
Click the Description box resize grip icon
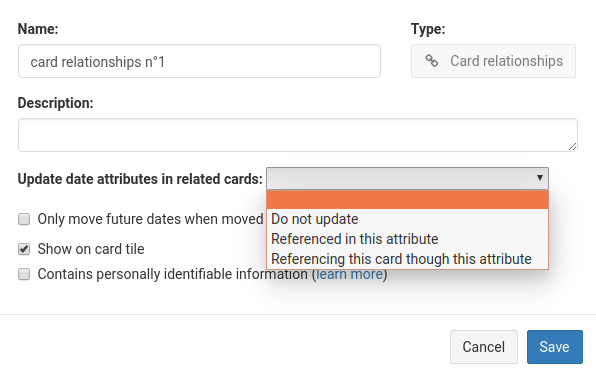click(x=572, y=147)
